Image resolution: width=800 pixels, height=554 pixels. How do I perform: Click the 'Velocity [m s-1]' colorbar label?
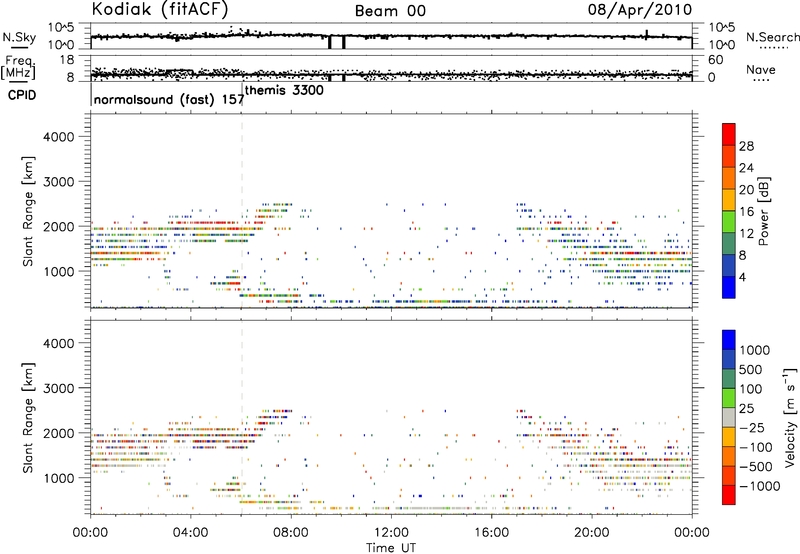tap(790, 417)
